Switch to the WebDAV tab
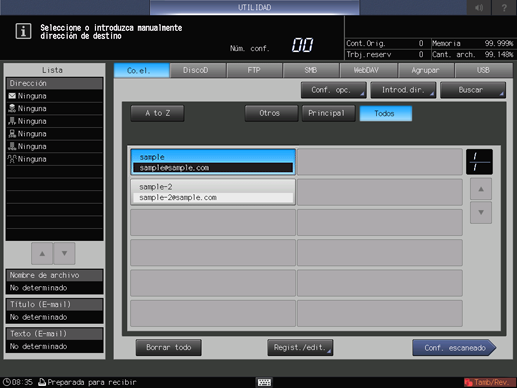The width and height of the screenshot is (517, 388). point(368,71)
